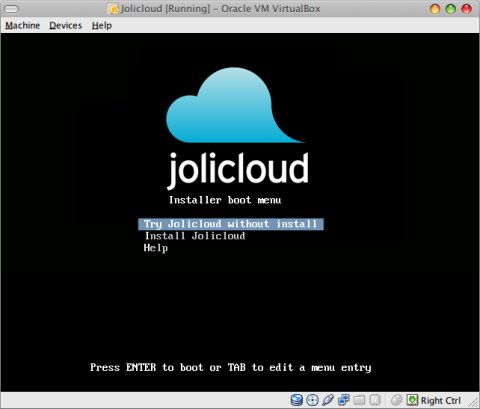Click the network adapters status icon
This screenshot has width=480, height=409.
(343, 400)
